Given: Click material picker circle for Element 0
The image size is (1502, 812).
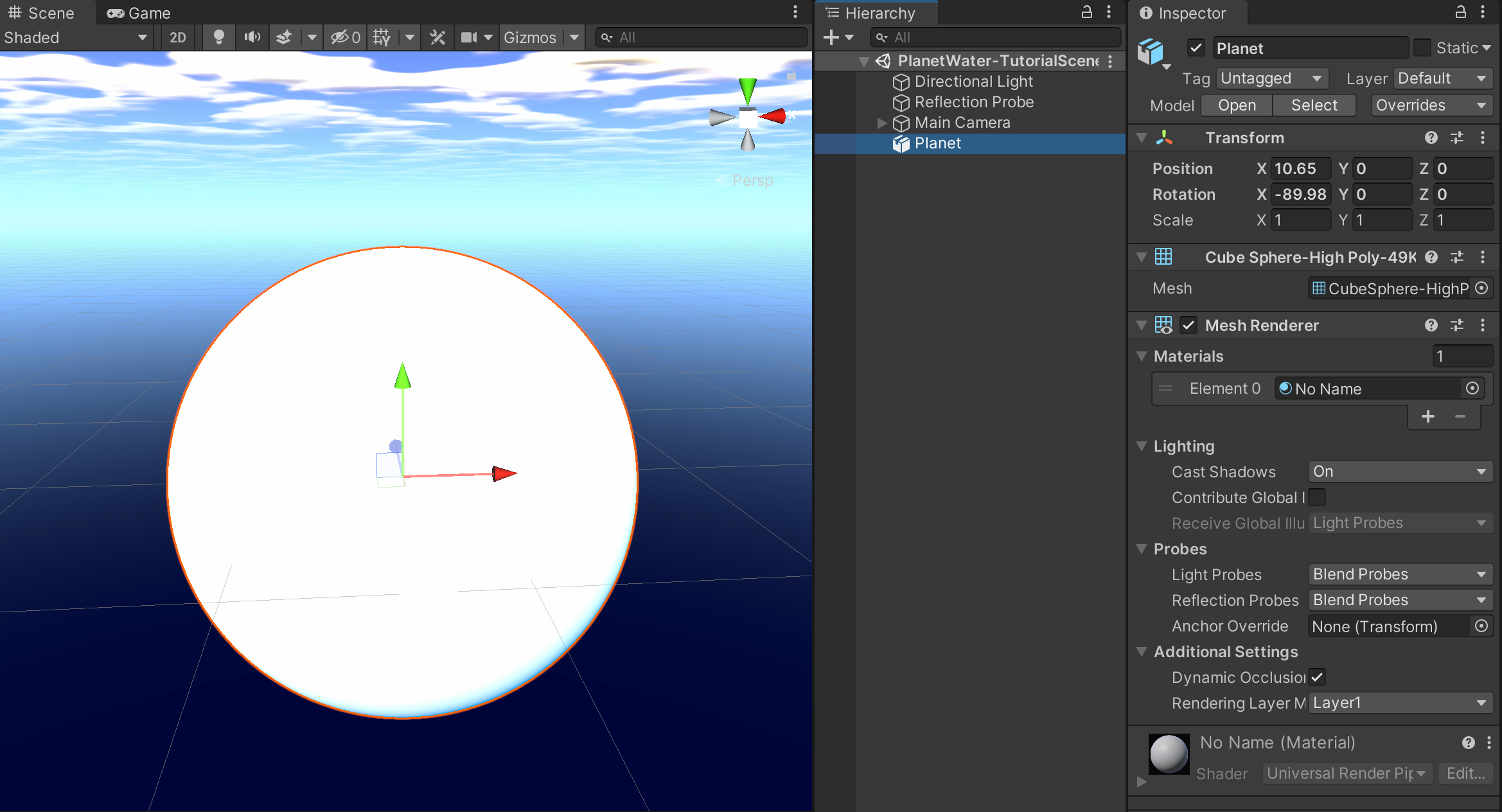Looking at the screenshot, I should pyautogui.click(x=1472, y=388).
